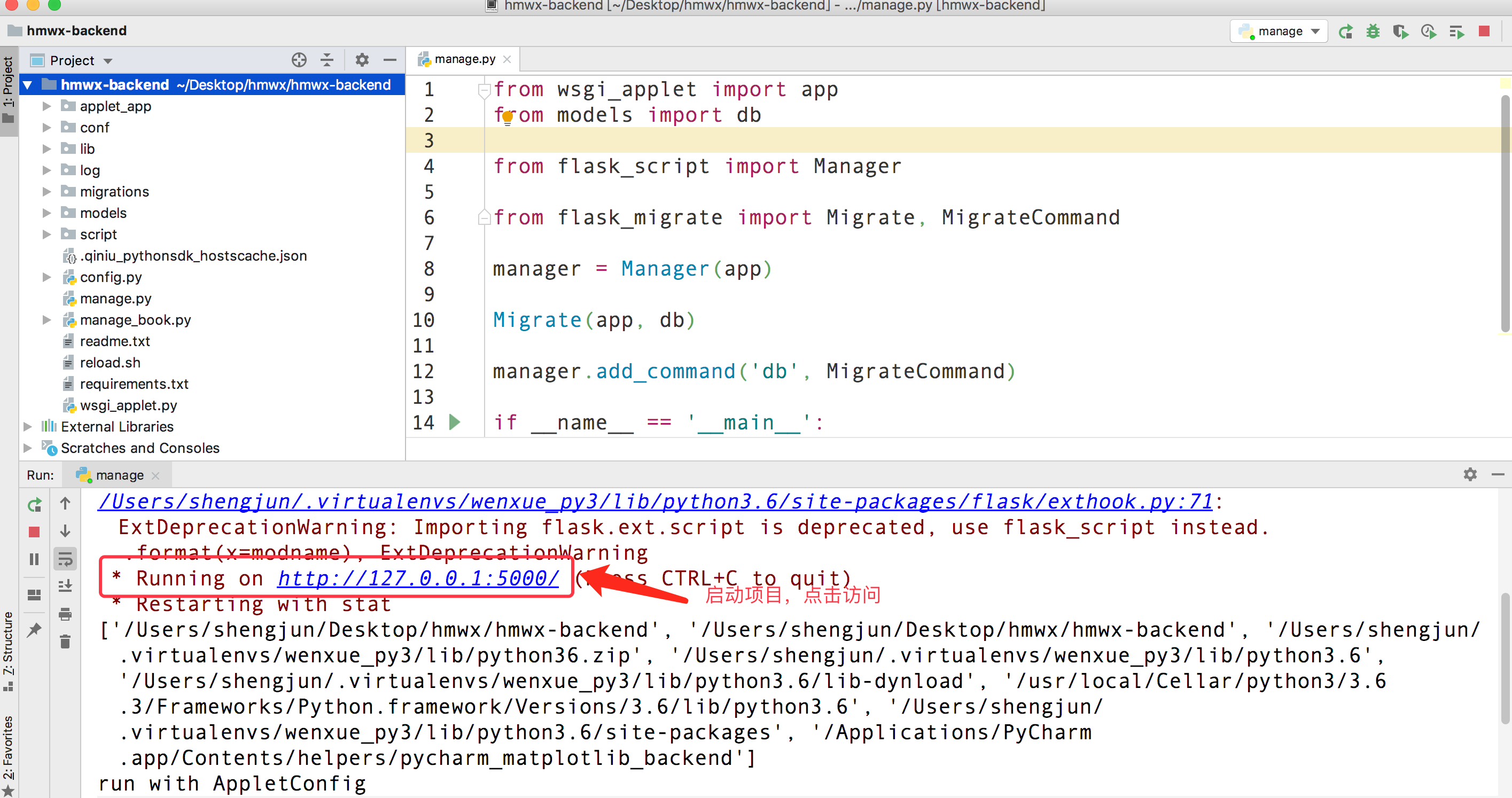Open the Structure tool window tab
The width and height of the screenshot is (1512, 798).
point(8,651)
